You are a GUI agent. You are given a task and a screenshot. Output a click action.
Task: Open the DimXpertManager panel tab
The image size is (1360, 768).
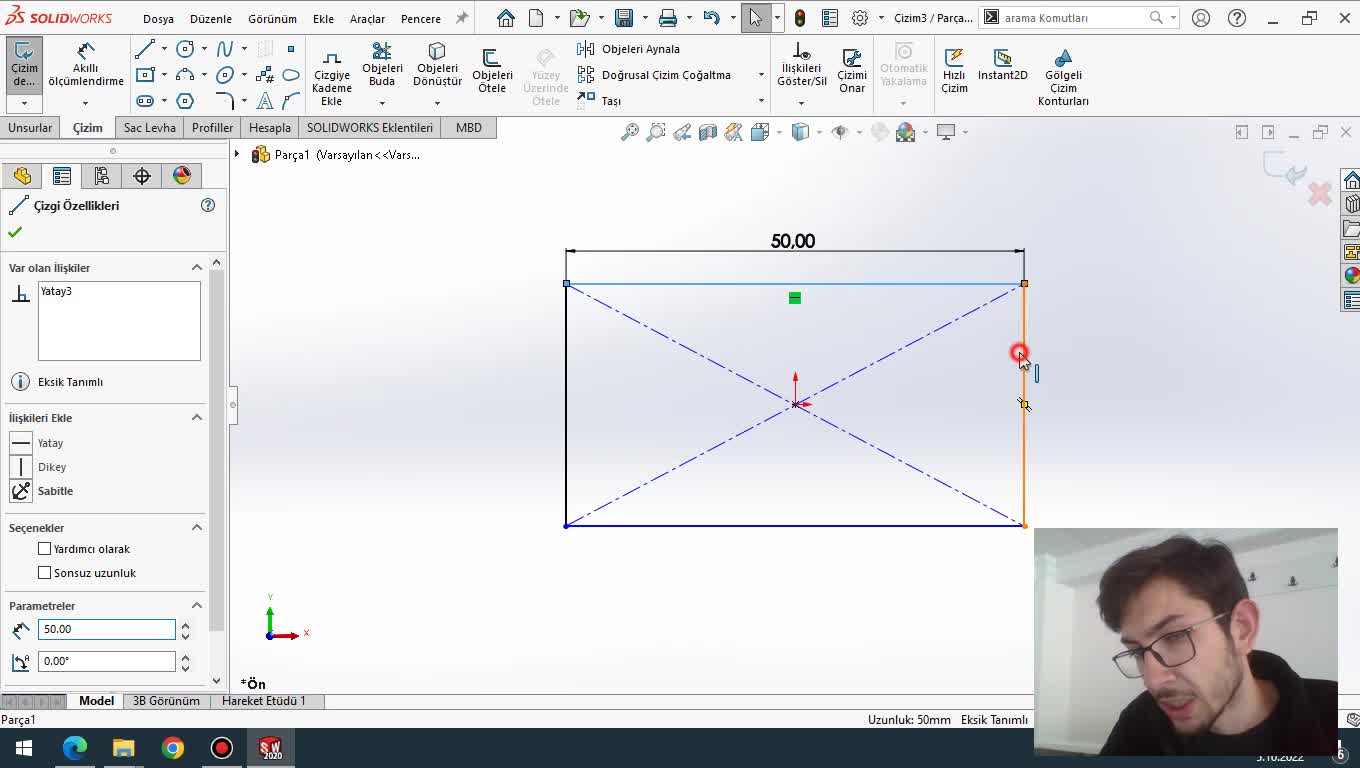pos(142,176)
